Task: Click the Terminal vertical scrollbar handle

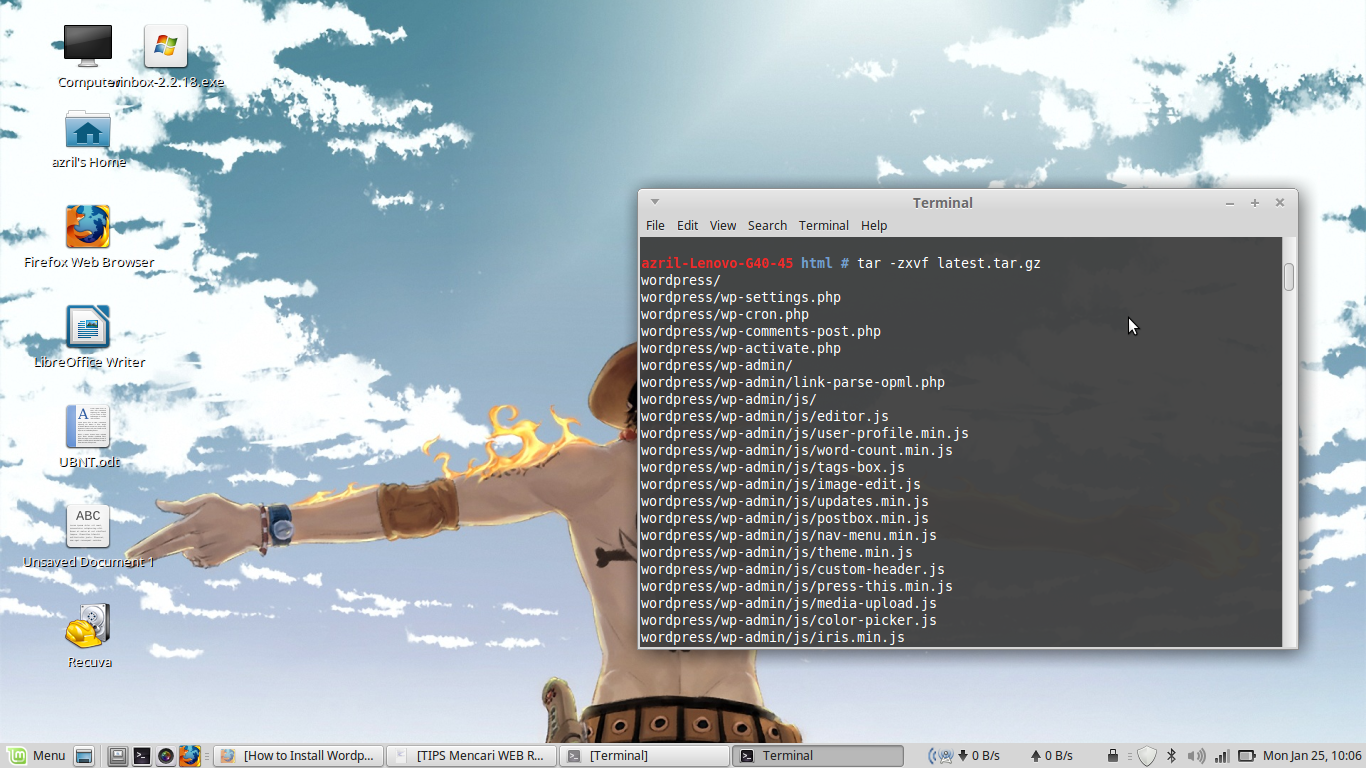Action: (x=1289, y=277)
